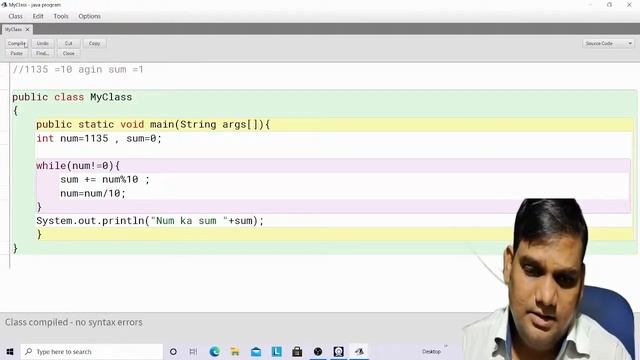Click 'public class MyClass' declaration line

[72, 97]
